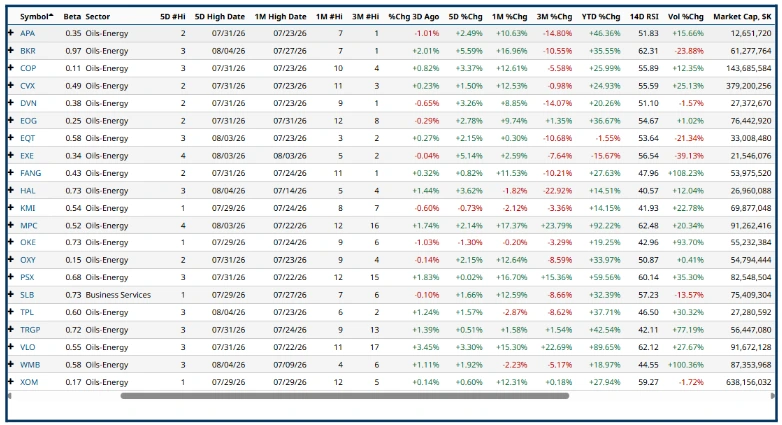Select HAL's -22.92% 3M %Chg value
Viewport: 782px width, 425px height.
[557, 190]
